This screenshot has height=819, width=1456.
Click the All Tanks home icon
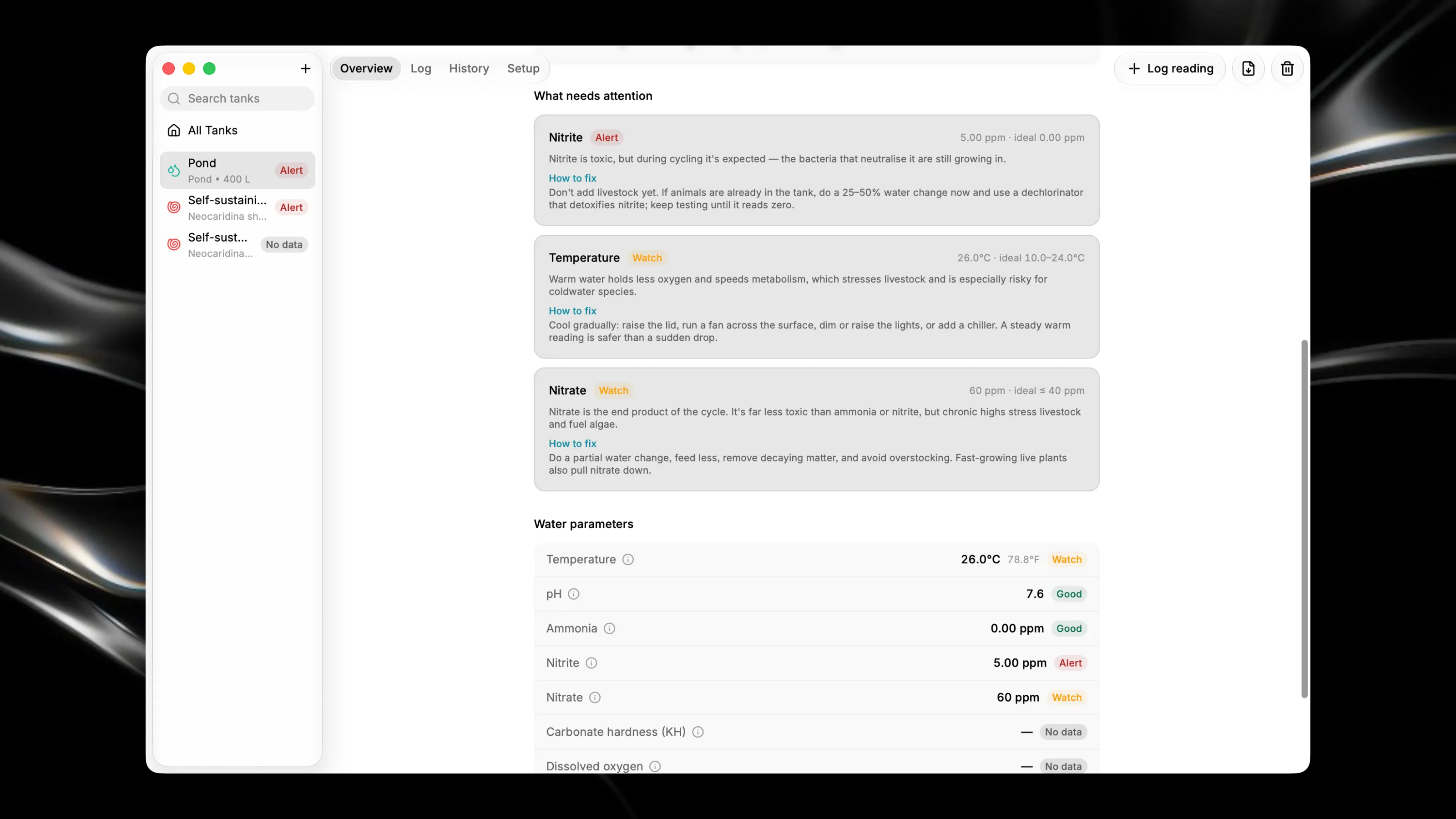174,130
